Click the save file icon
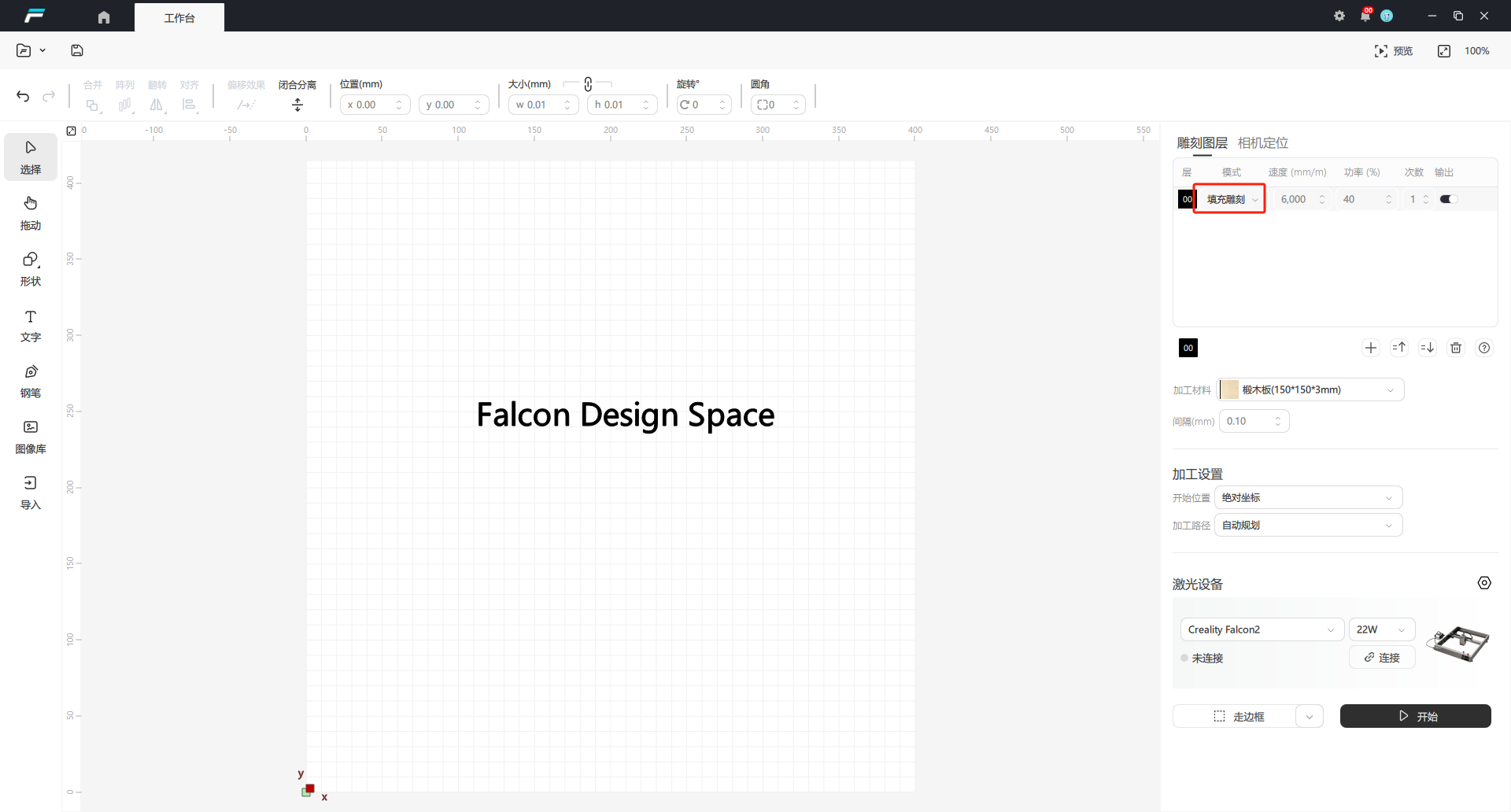 [77, 50]
